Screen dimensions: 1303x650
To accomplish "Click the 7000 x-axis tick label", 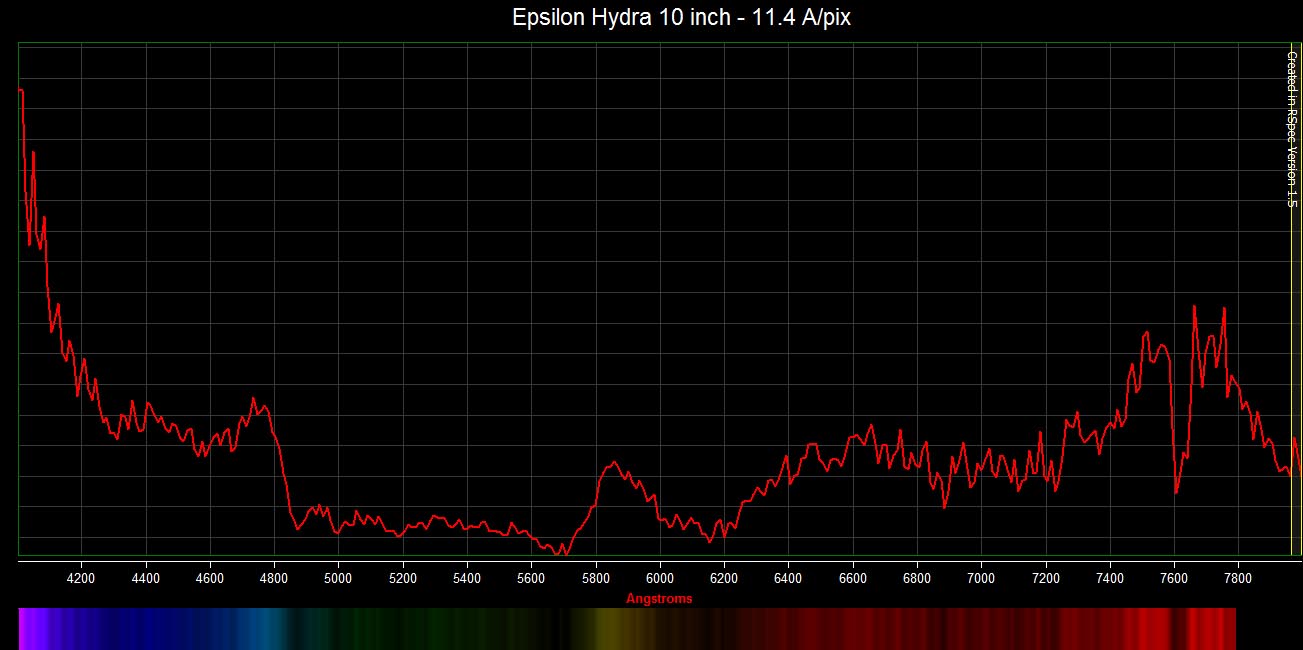I will pos(981,578).
